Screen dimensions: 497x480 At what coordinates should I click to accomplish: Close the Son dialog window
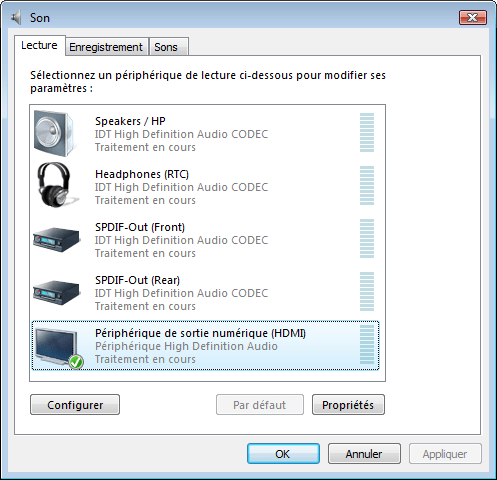click(473, 17)
